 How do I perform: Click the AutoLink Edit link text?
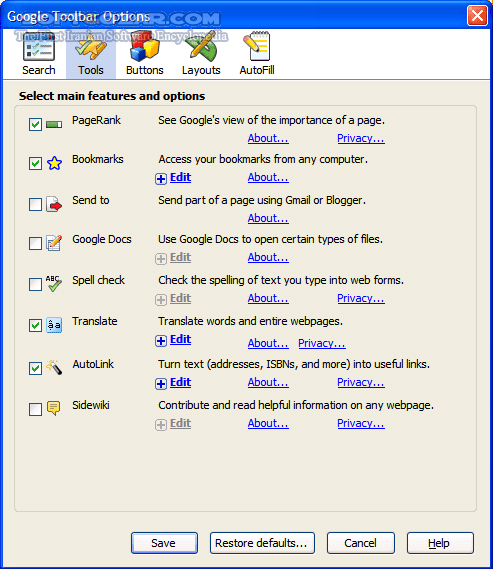pos(180,382)
